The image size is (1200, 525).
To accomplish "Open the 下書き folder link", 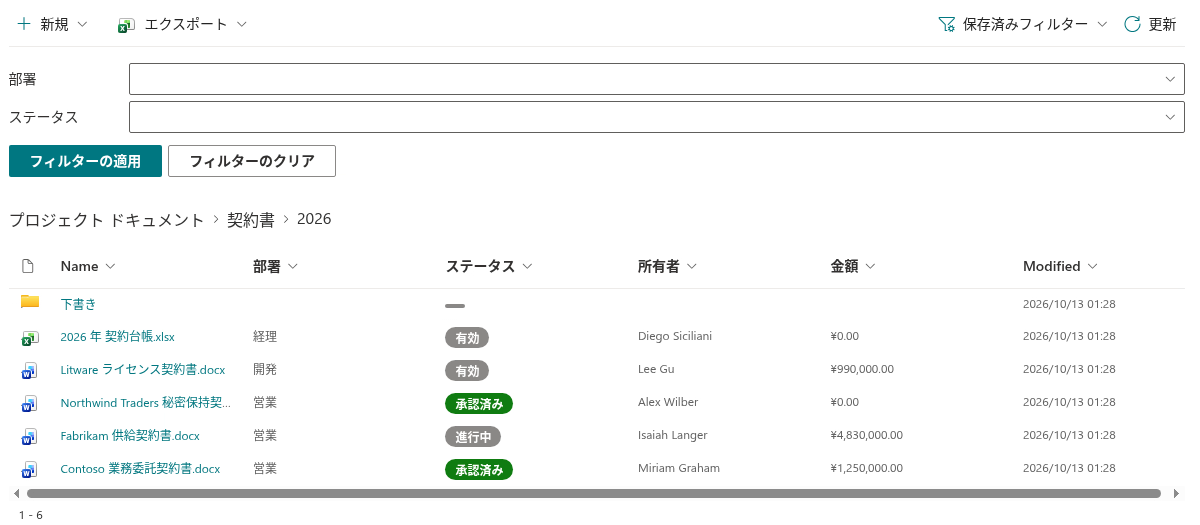I will tap(78, 303).
